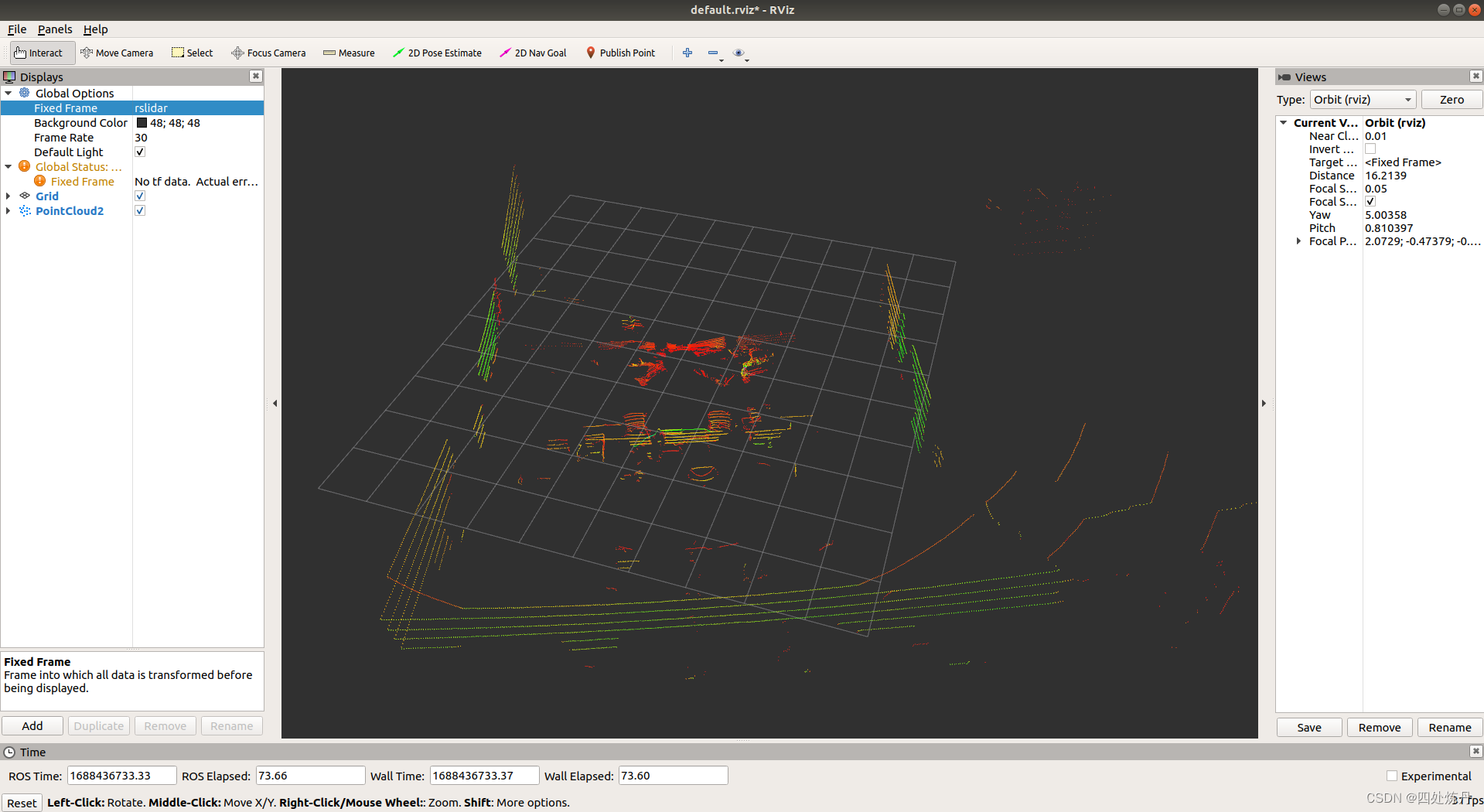Click the Reset button
Viewport: 1484px width, 812px height.
point(22,803)
